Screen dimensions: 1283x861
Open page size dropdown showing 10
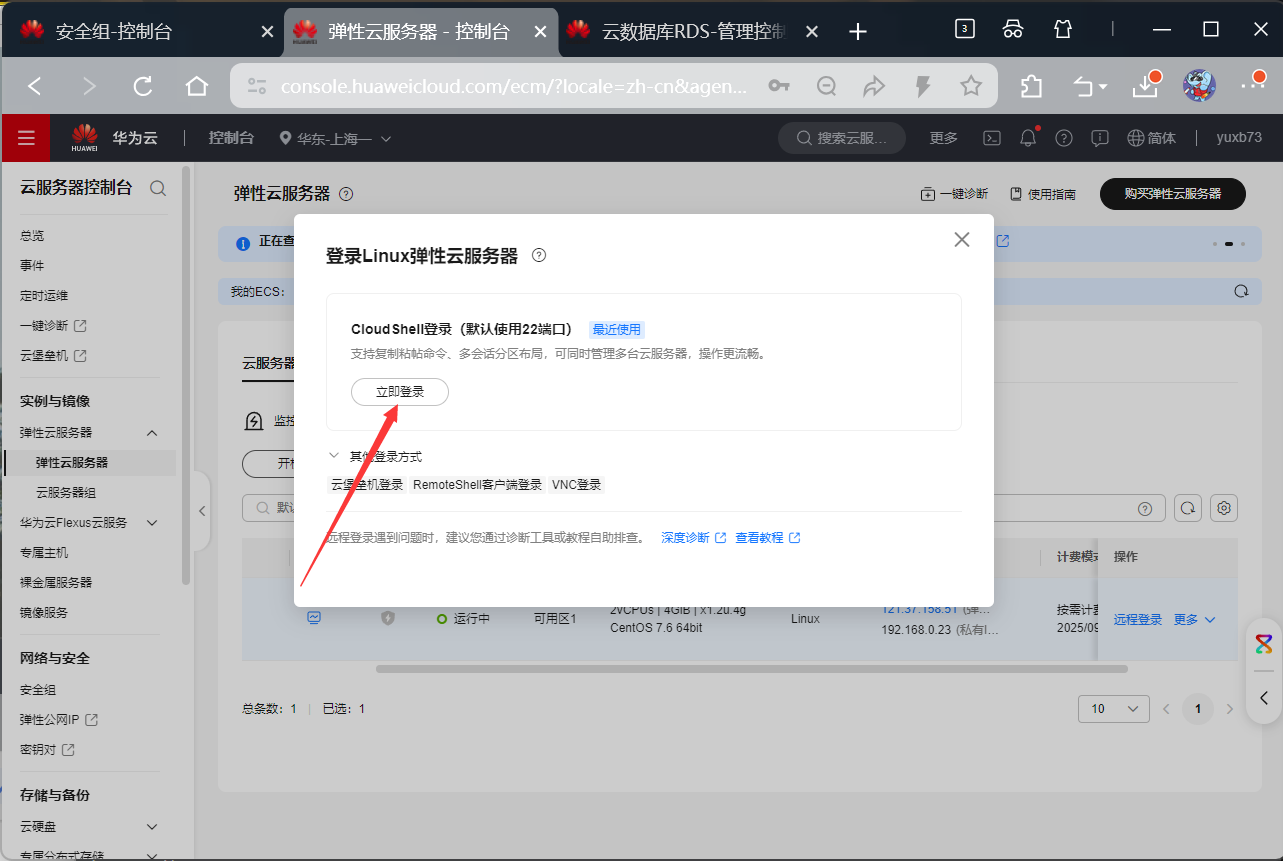[1114, 708]
